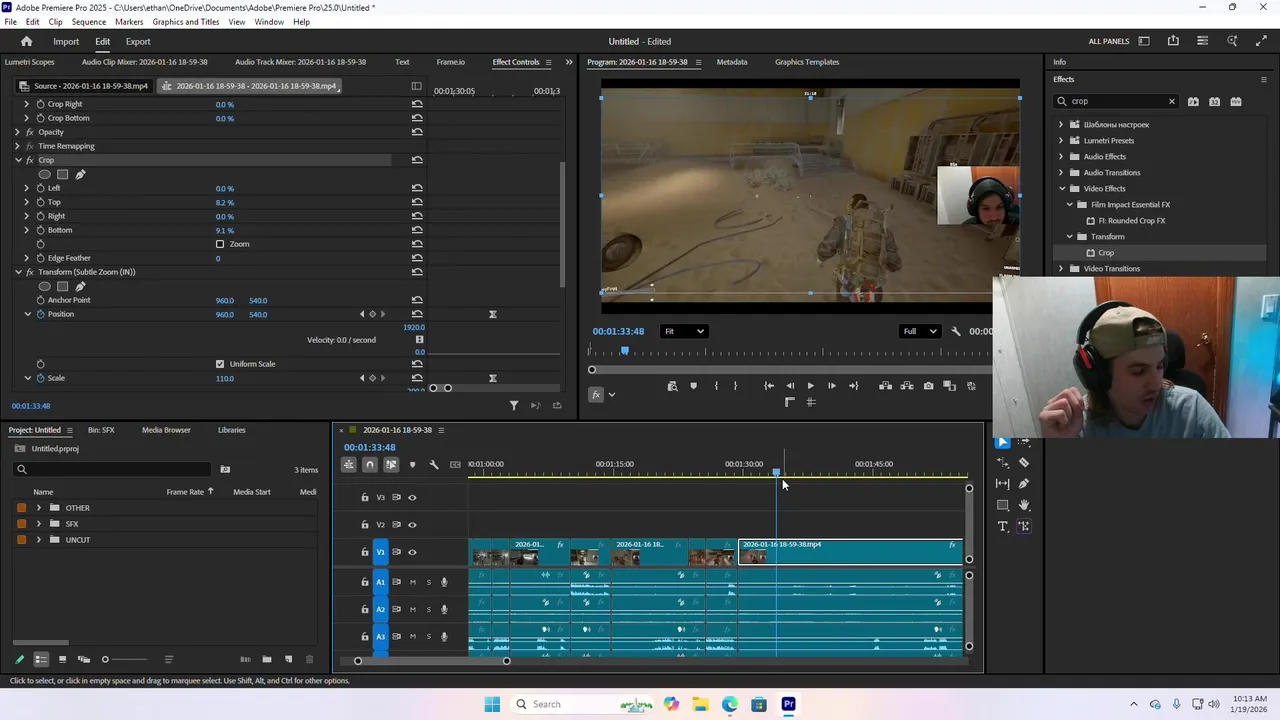Expand the Video Transitions folder
Viewport: 1280px width, 720px height.
(1061, 269)
